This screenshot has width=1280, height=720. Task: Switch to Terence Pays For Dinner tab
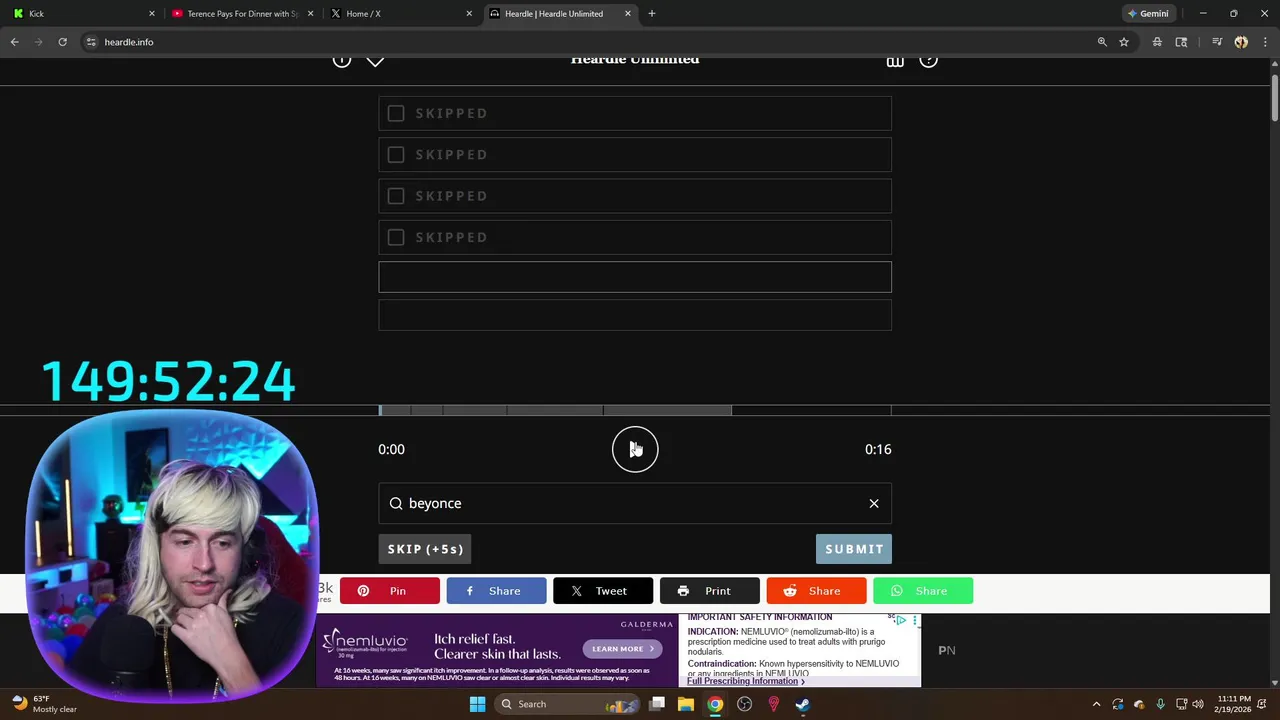(242, 13)
